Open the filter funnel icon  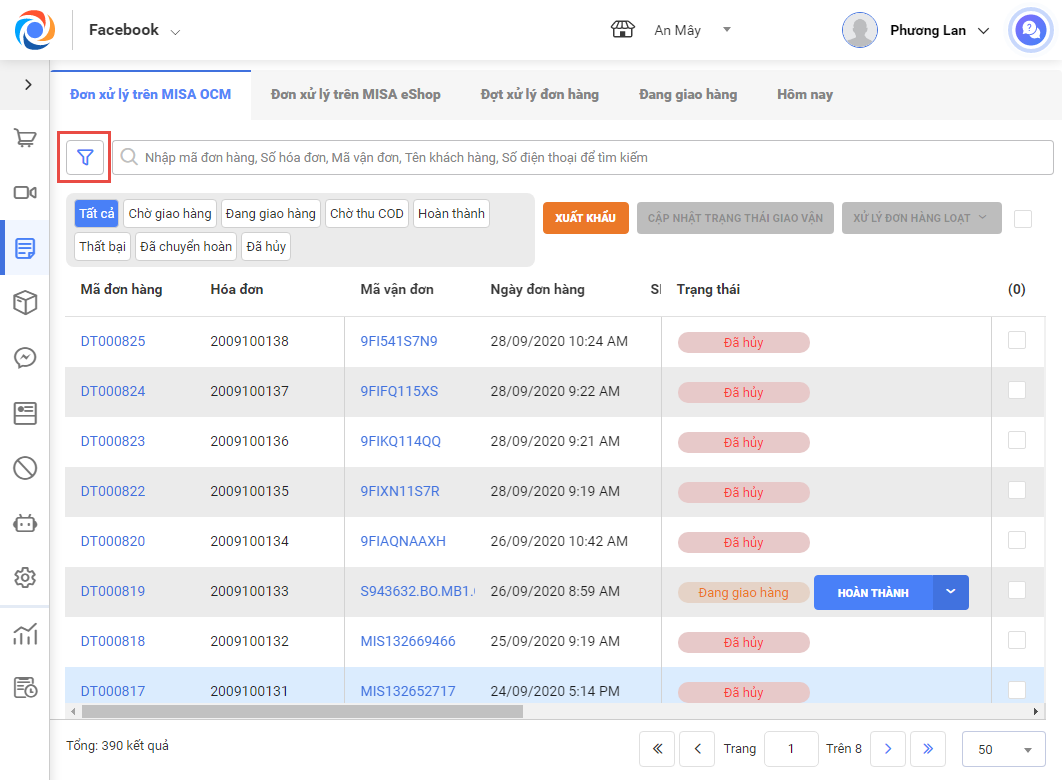(x=85, y=157)
